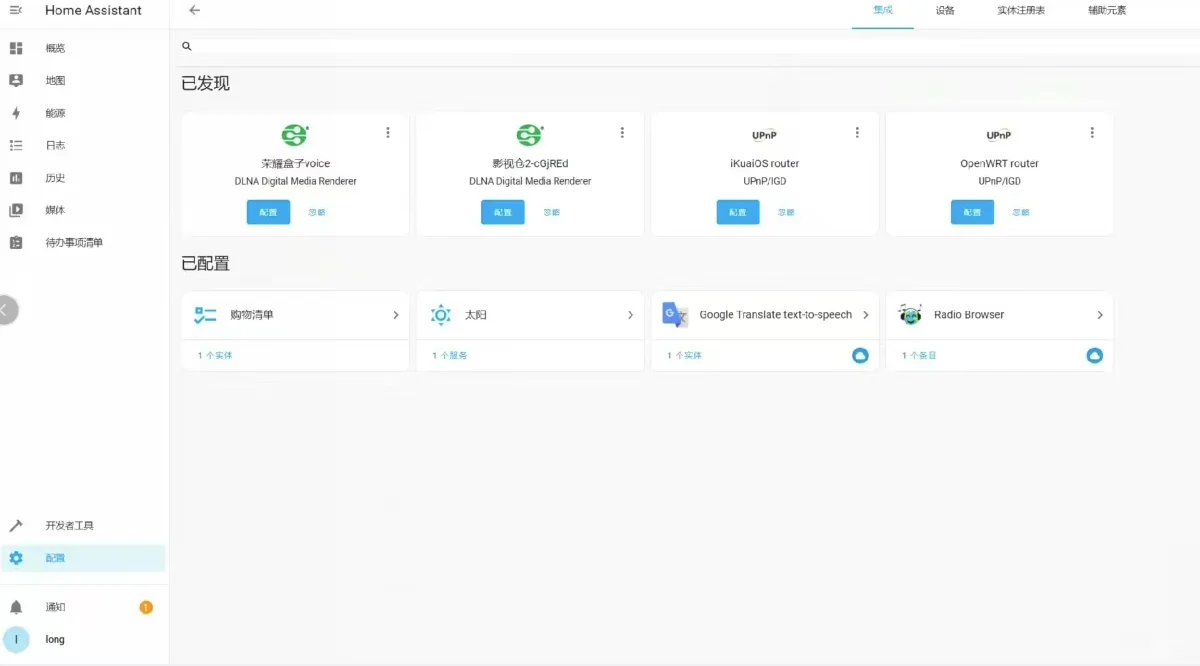Ignore the 荣耀盒子voice discovery
1200x666 pixels.
(x=317, y=212)
